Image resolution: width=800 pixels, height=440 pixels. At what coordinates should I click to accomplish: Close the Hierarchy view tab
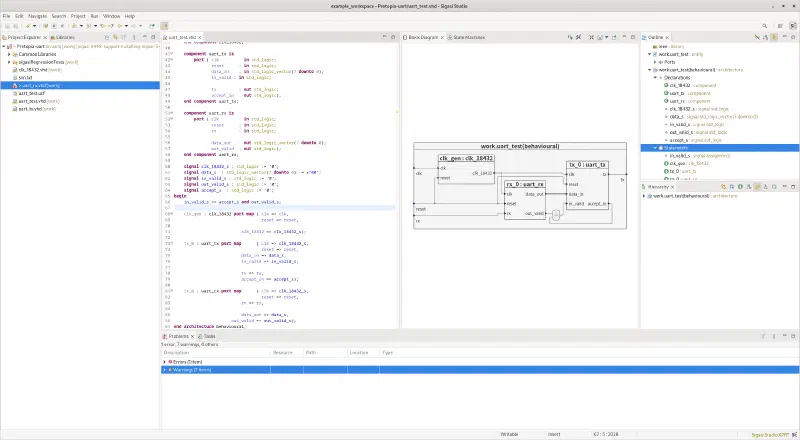coord(672,187)
